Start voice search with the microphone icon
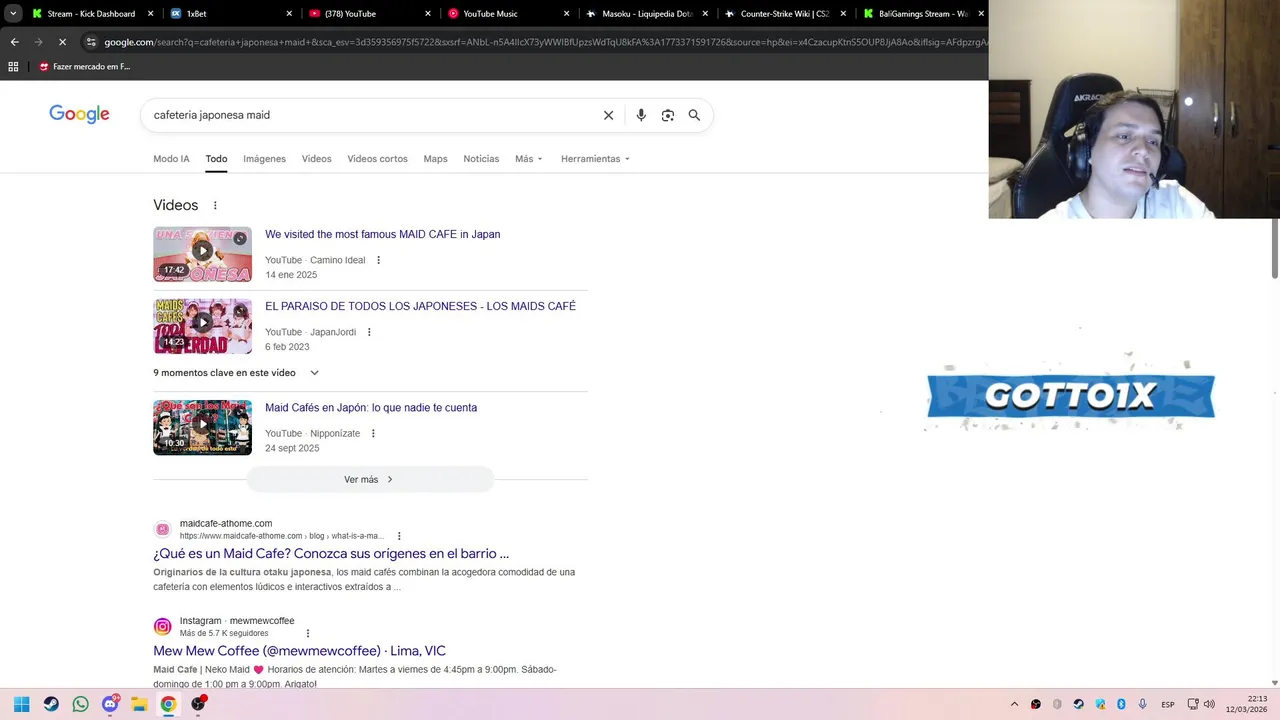 pos(641,115)
